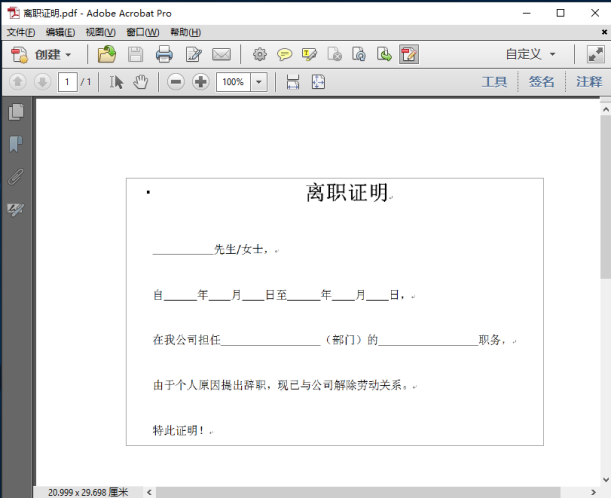Click the page size 20.999 x 29.698 厘米 label
The height and width of the screenshot is (498, 611).
88,493
